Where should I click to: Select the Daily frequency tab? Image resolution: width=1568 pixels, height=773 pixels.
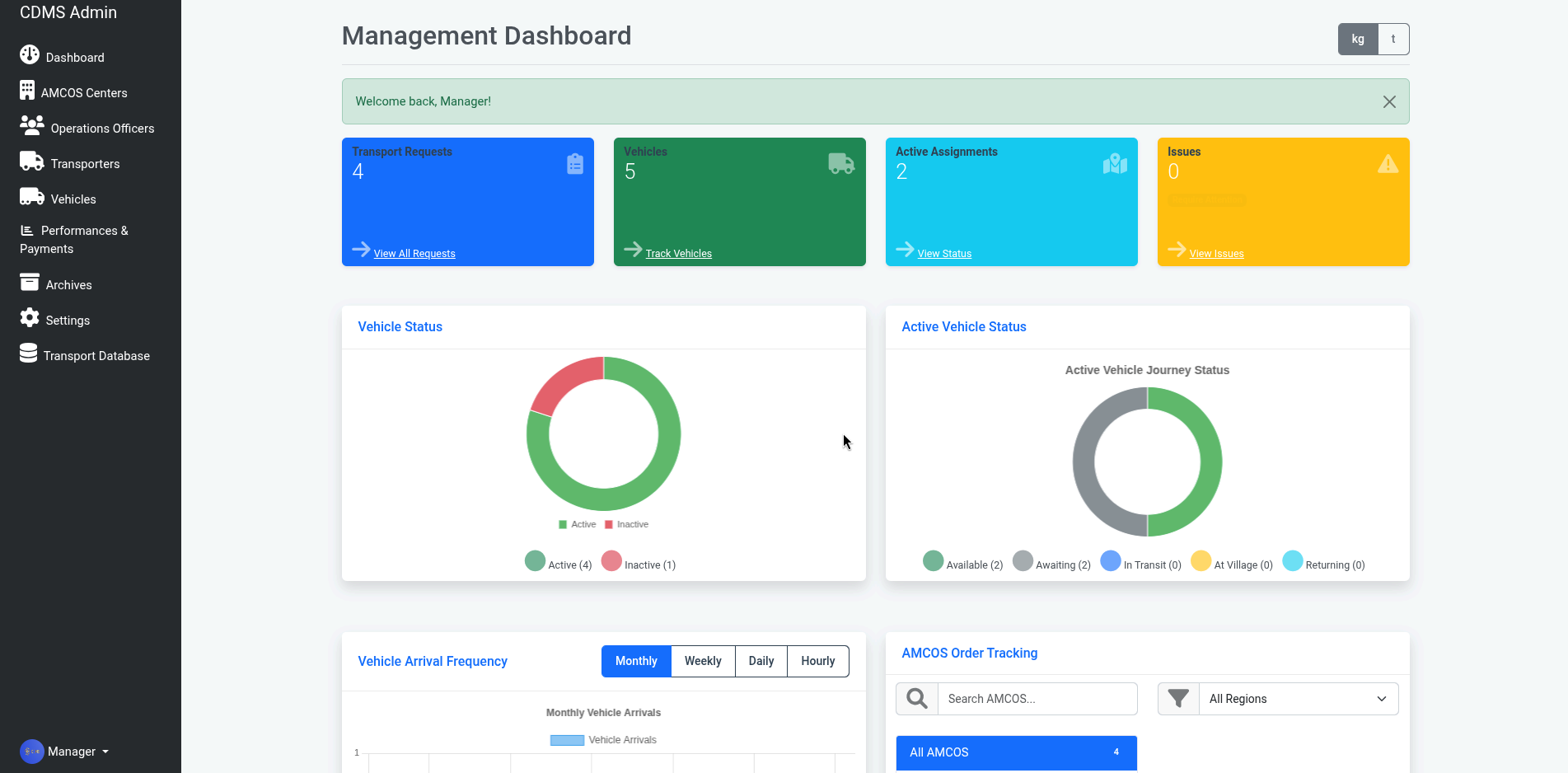click(761, 661)
